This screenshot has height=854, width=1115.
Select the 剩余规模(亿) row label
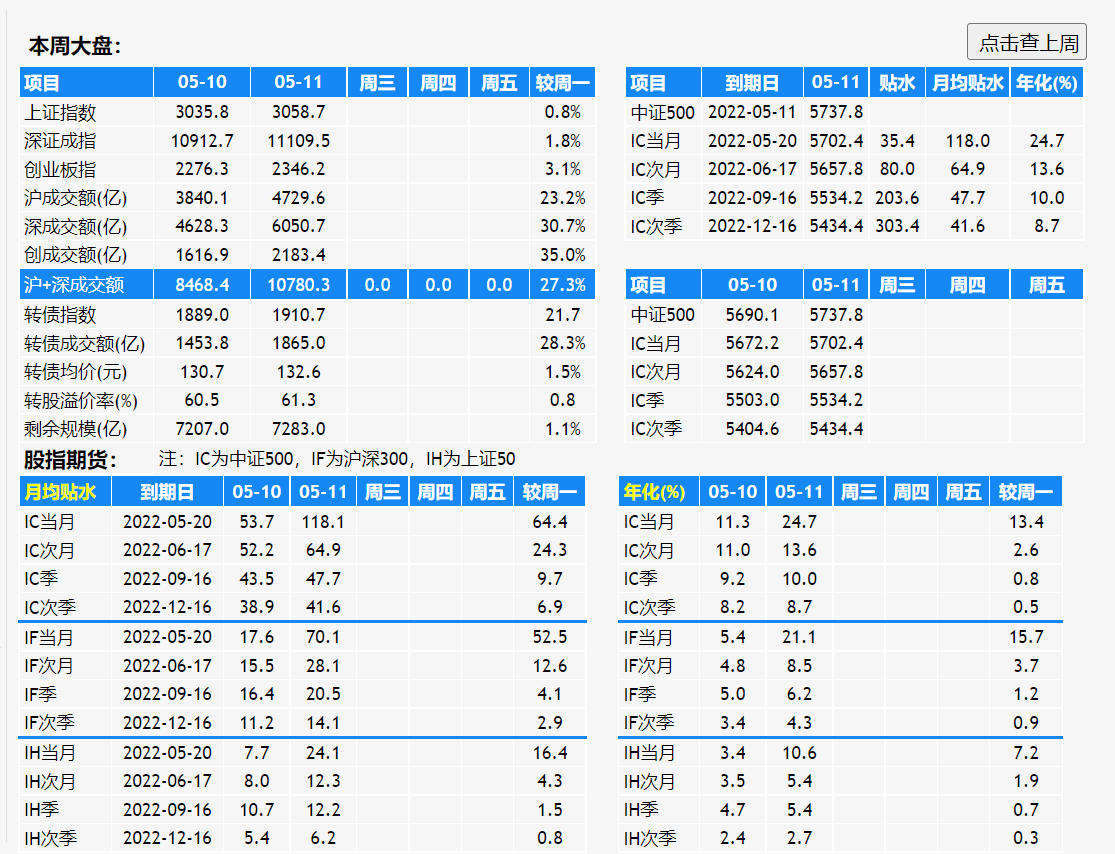[x=76, y=429]
